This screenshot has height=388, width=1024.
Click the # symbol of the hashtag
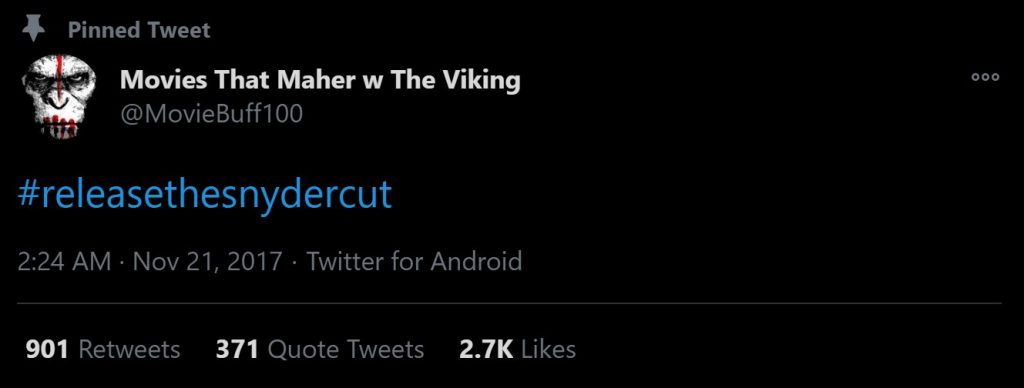29,194
